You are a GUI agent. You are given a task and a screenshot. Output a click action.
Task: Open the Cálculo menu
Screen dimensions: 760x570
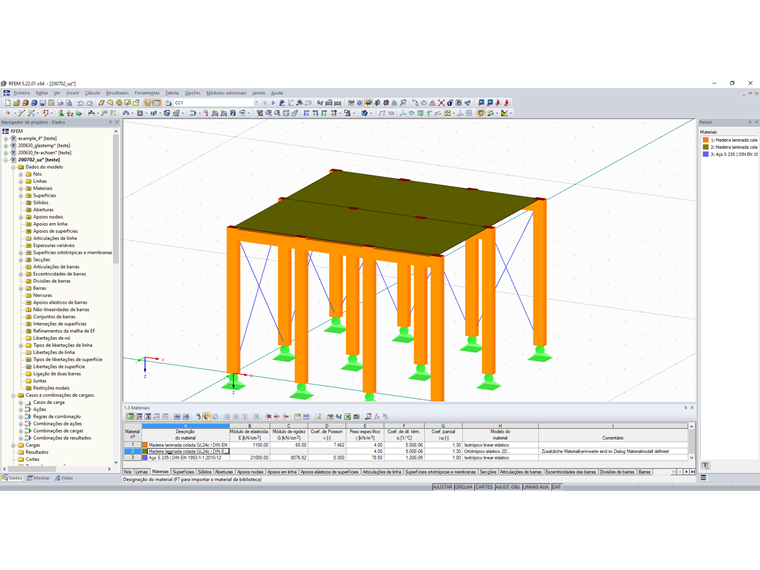tap(93, 93)
